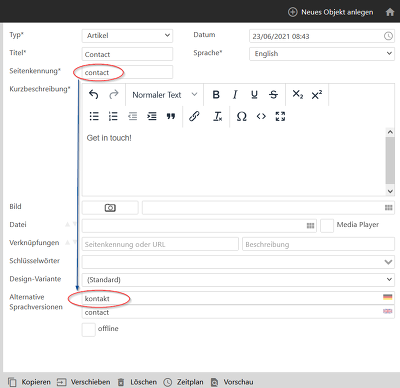Insert a hyperlink in the editor
Screen dimensions: 400x388
click(194, 116)
